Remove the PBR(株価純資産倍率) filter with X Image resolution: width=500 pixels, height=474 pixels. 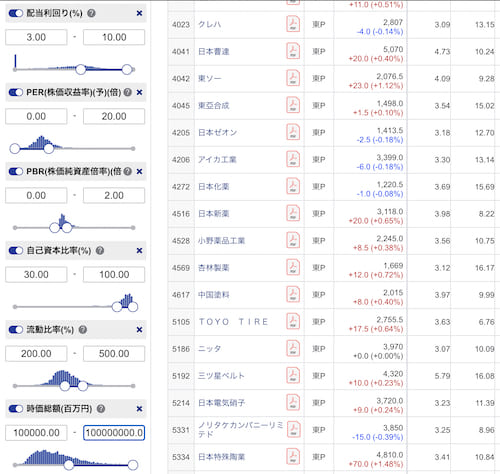pos(139,171)
